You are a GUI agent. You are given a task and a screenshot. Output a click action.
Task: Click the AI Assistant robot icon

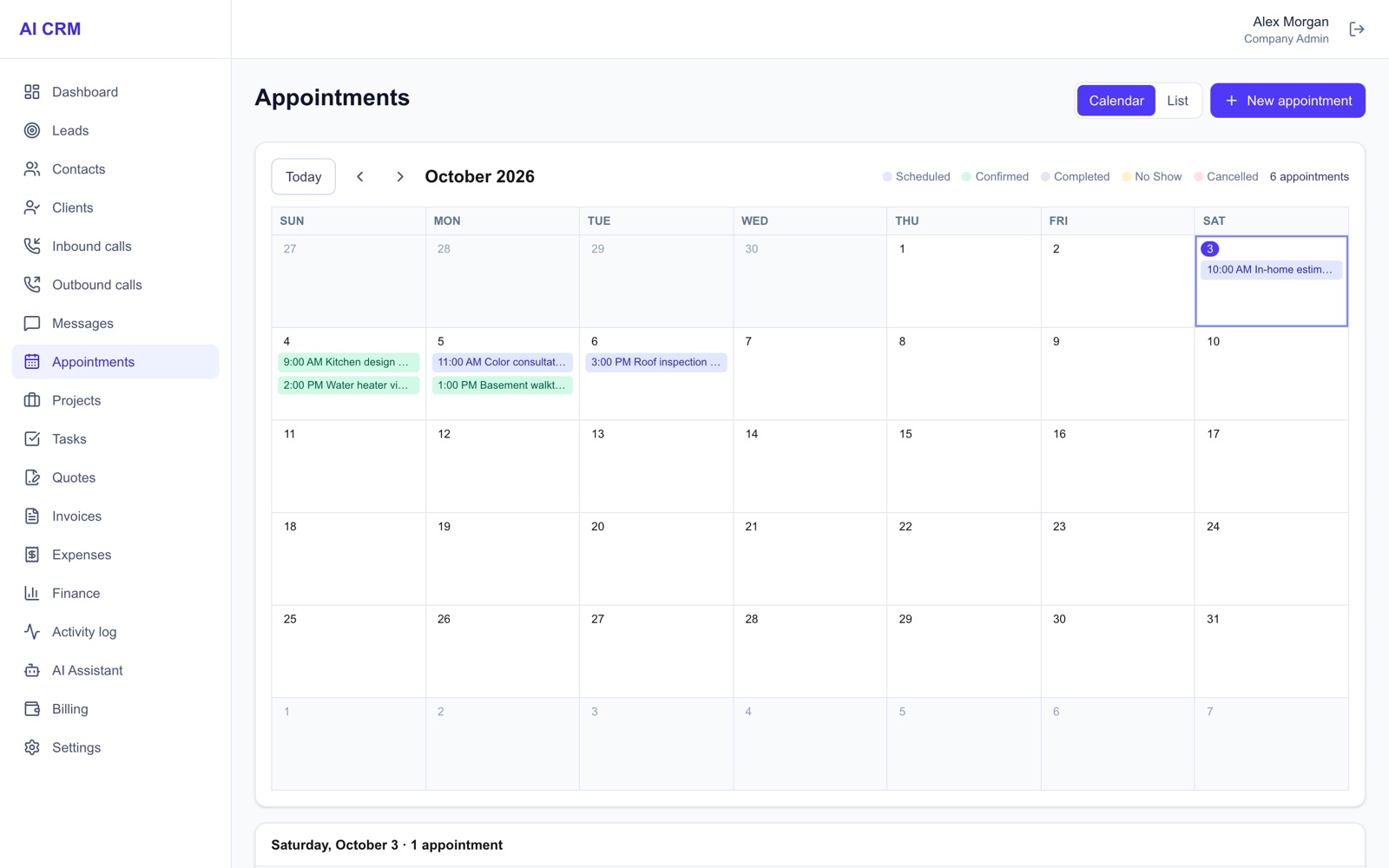click(x=32, y=670)
